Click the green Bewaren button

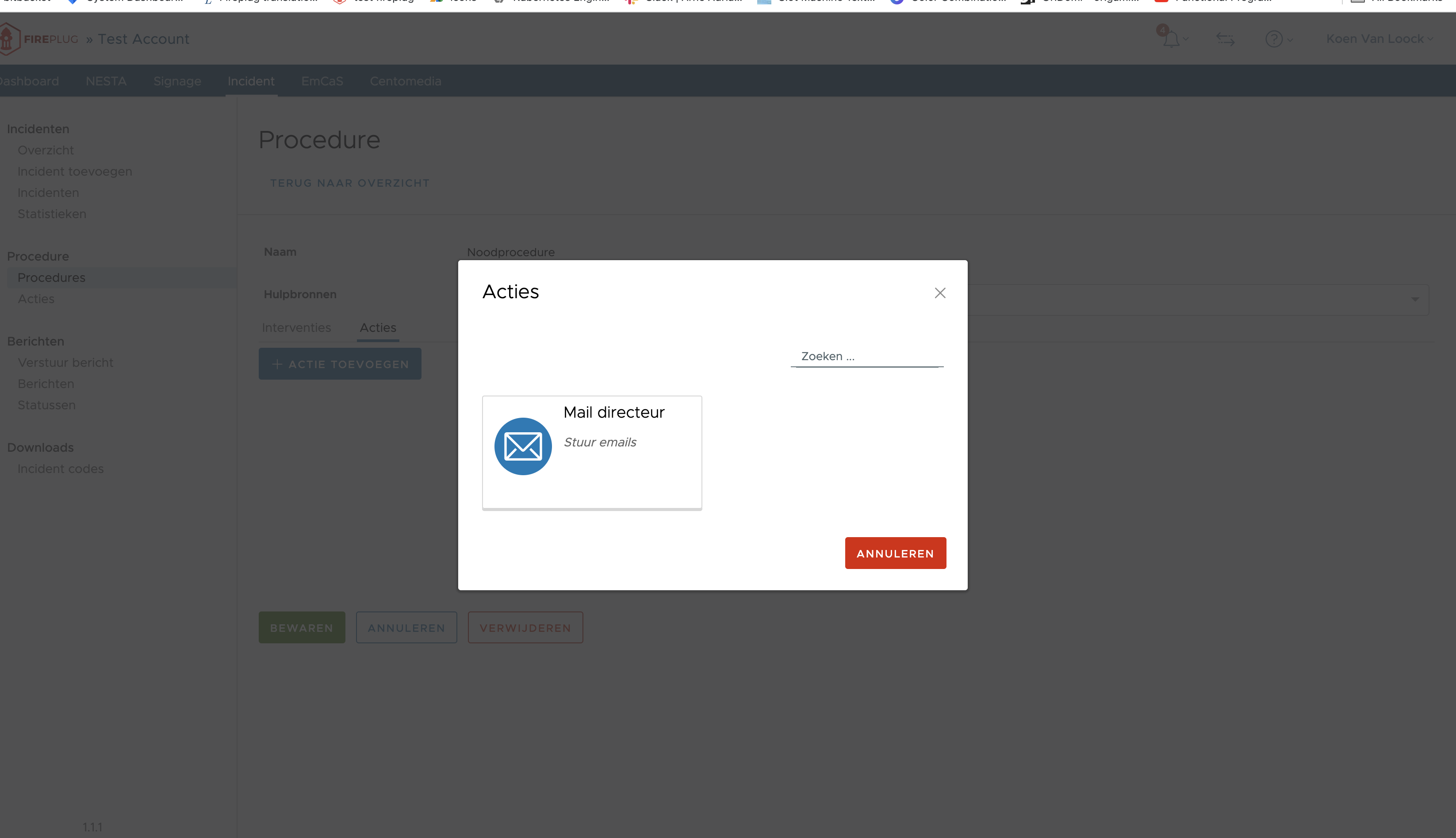pyautogui.click(x=302, y=627)
